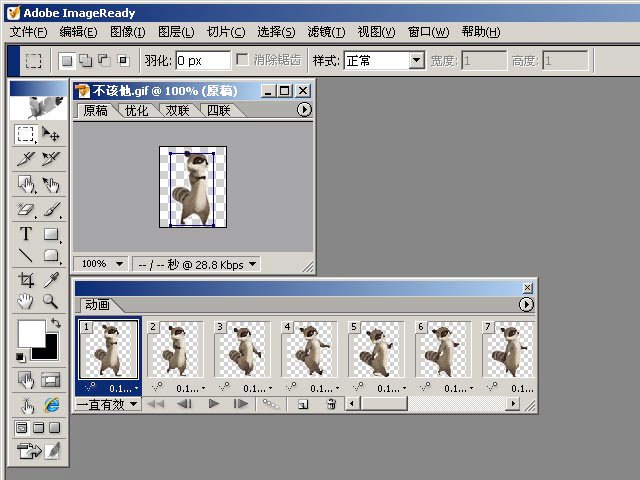Select the Image Map Select tool

point(51,184)
